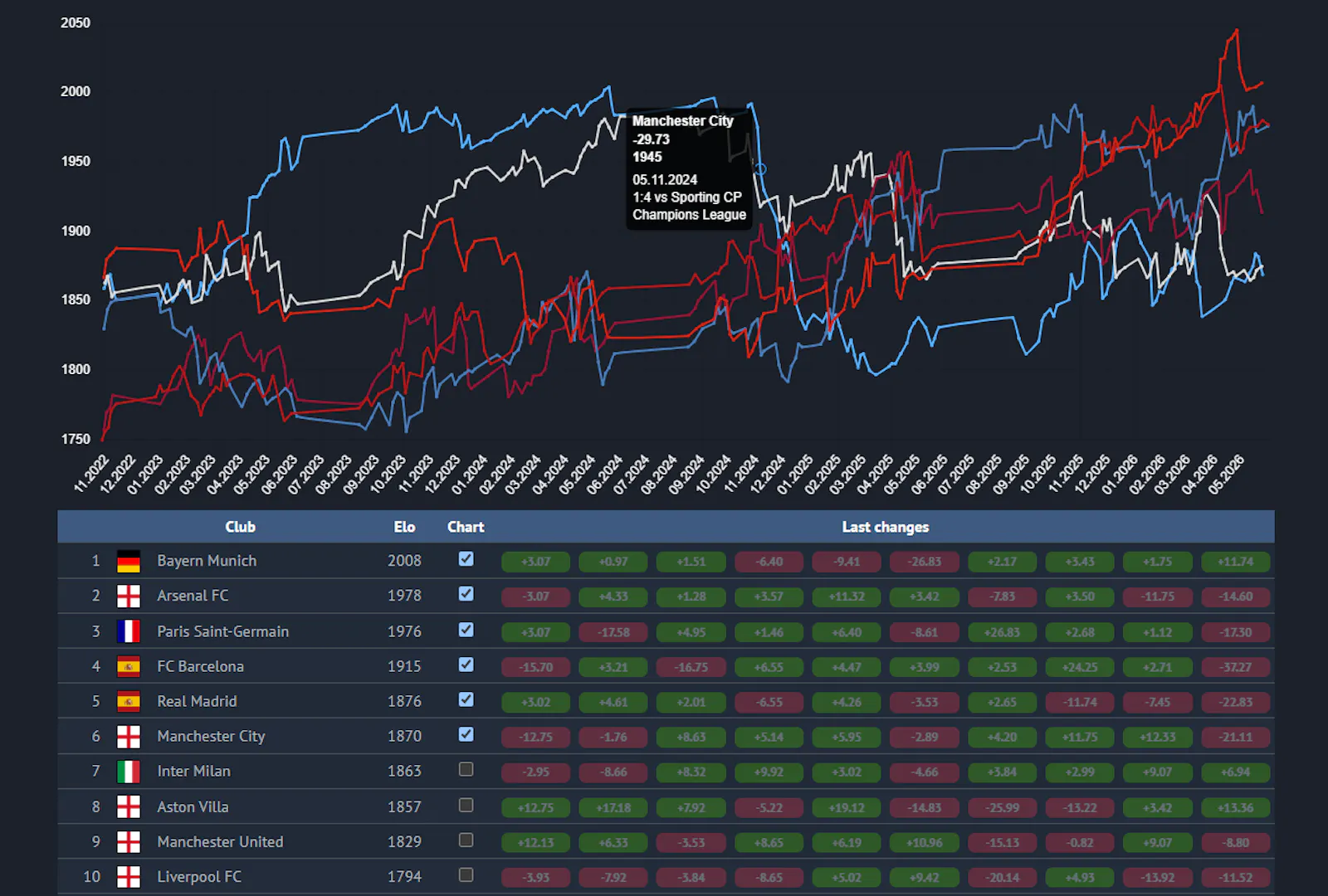
Task: Click Paris Saint-Germain's +26.83 change badge
Action: click(x=1003, y=632)
